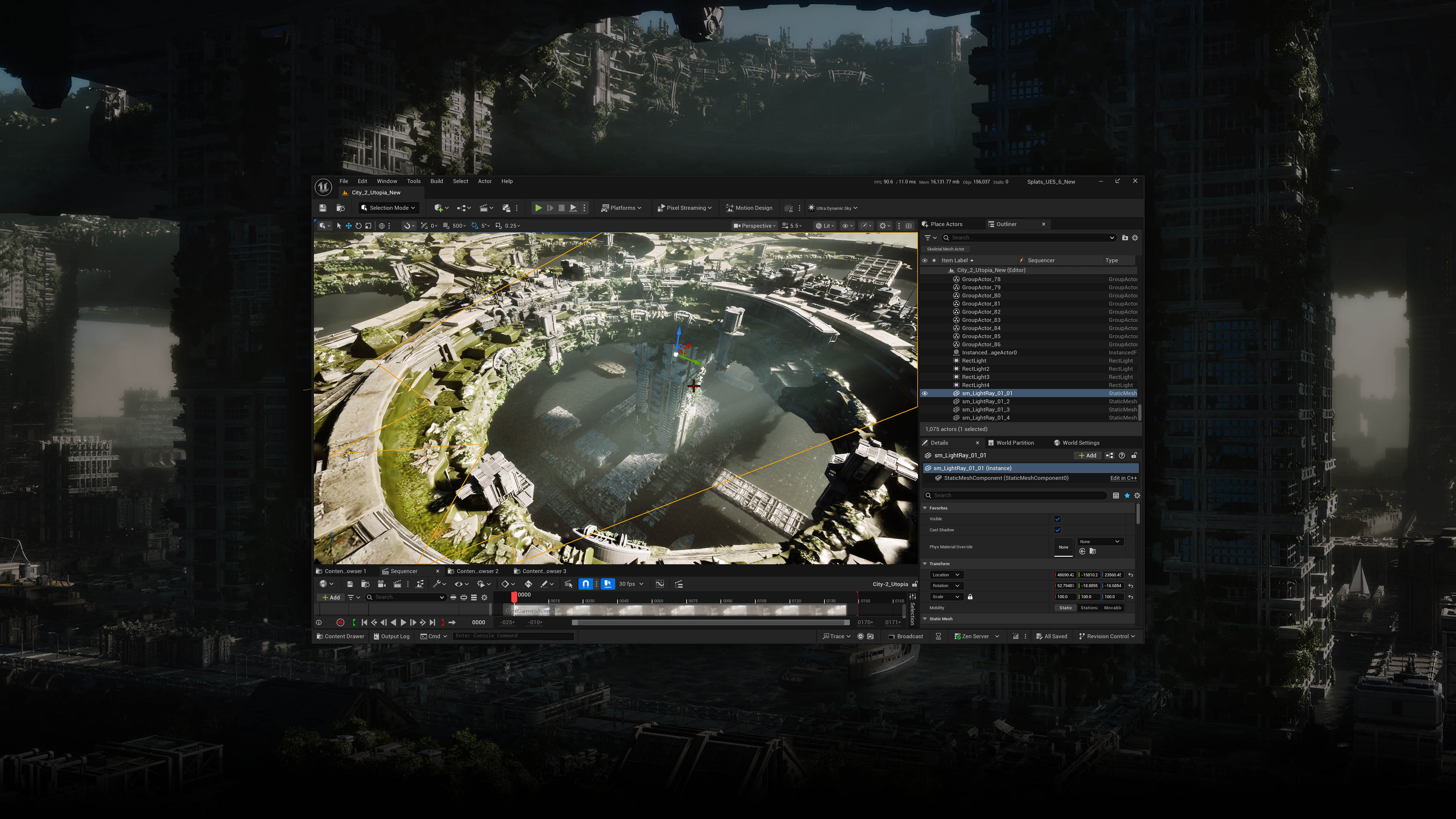1456x819 pixels.
Task: Uncheck the Cast Shadow checkbox
Action: pyautogui.click(x=1058, y=530)
